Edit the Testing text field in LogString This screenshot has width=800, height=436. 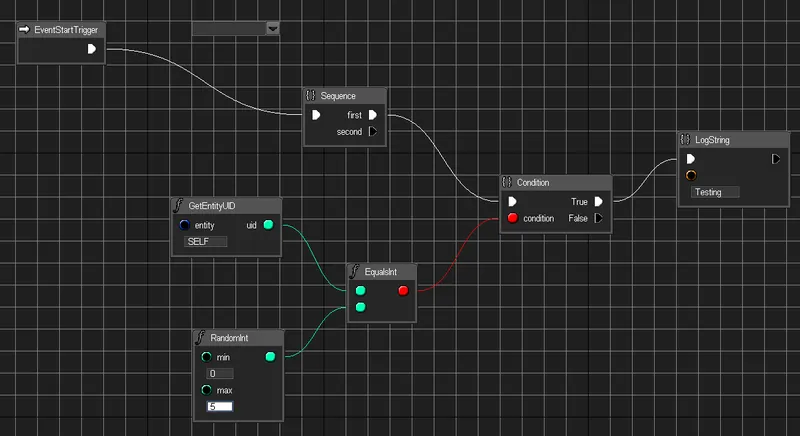pyautogui.click(x=715, y=192)
